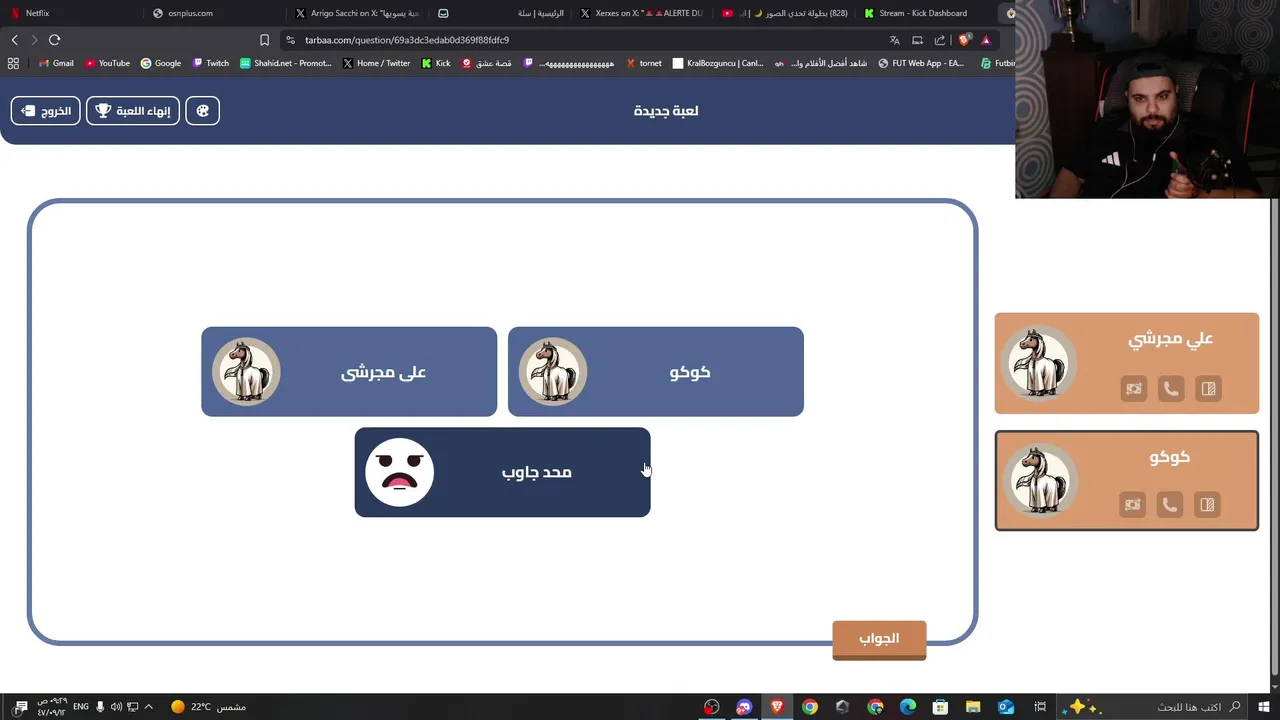Open the Kick bookmark

[436, 63]
